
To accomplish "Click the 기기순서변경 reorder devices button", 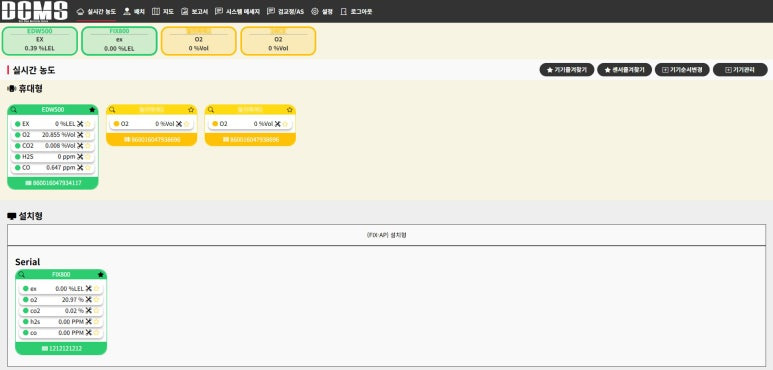I will click(x=682, y=70).
